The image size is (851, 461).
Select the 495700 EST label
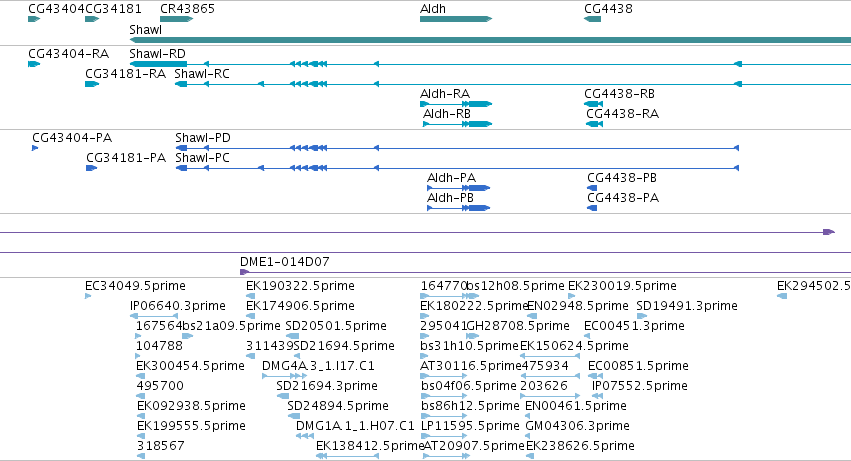tap(160, 386)
